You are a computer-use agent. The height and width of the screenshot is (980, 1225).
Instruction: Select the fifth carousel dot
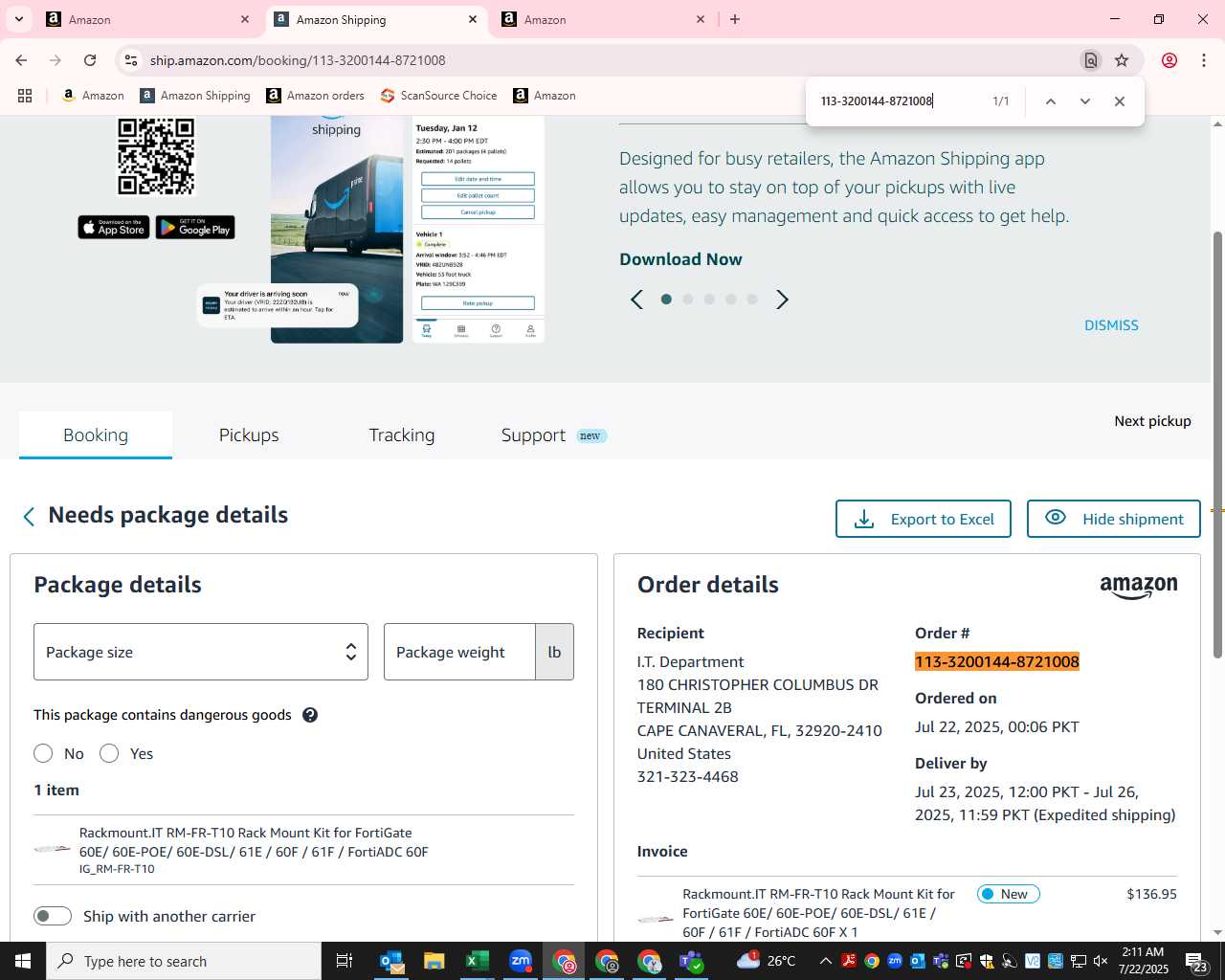752,300
